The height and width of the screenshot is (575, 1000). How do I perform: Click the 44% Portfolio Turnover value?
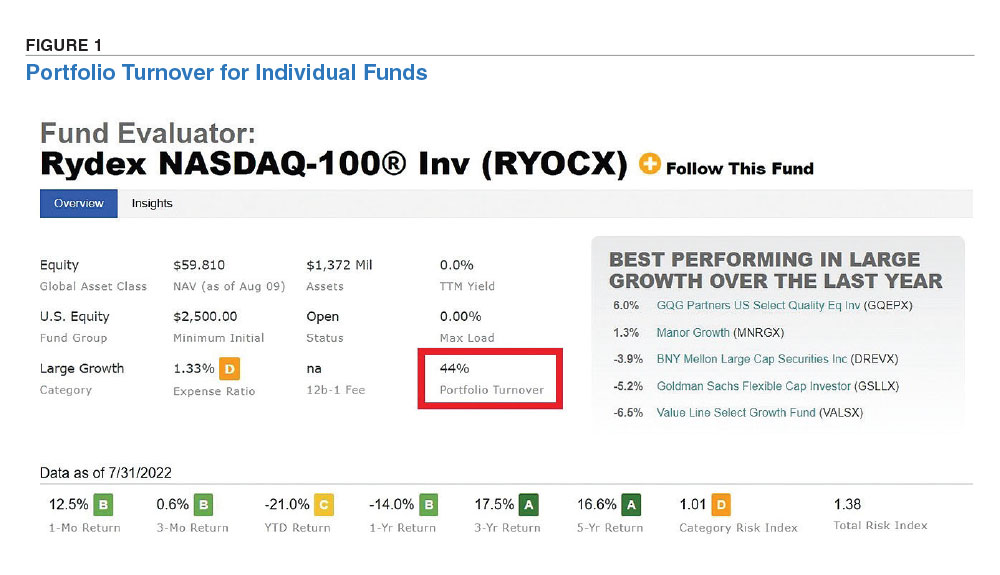(x=454, y=368)
